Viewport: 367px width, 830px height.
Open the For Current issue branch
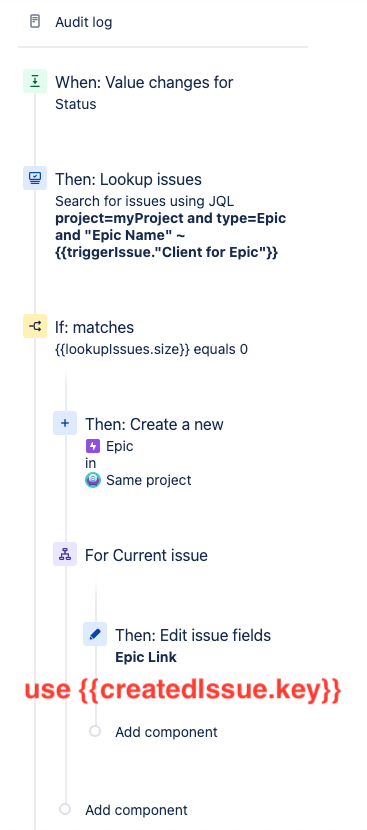tap(146, 555)
